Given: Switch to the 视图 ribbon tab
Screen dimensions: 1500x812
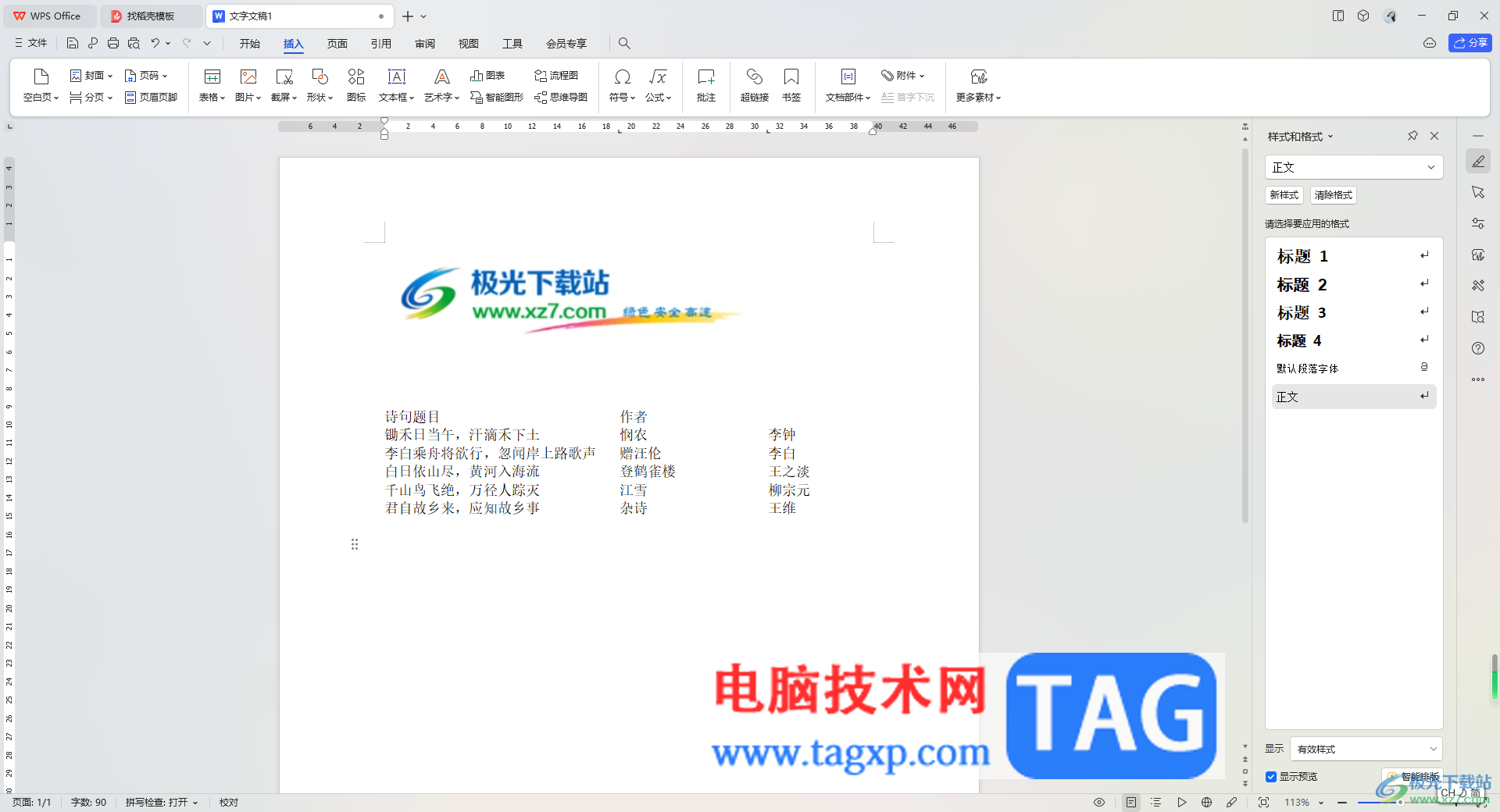Looking at the screenshot, I should point(469,44).
